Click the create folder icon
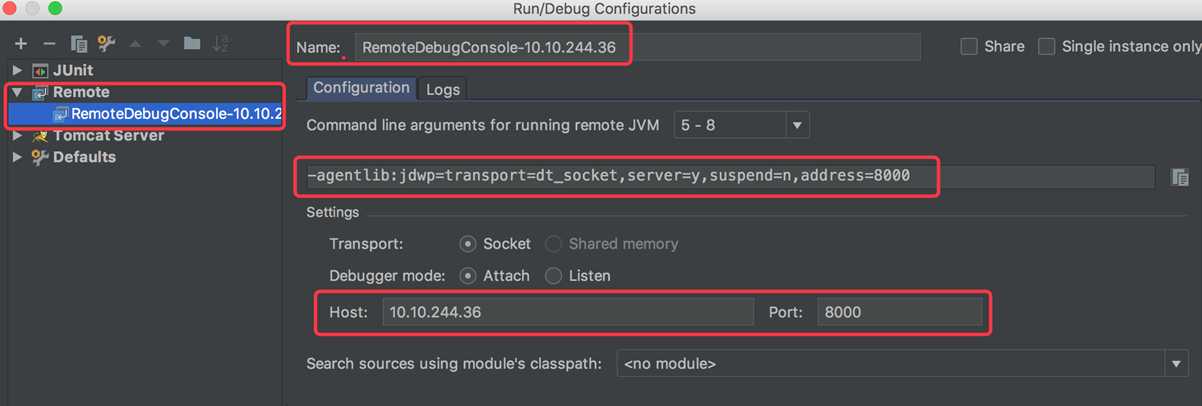This screenshot has width=1202, height=406. [x=192, y=44]
